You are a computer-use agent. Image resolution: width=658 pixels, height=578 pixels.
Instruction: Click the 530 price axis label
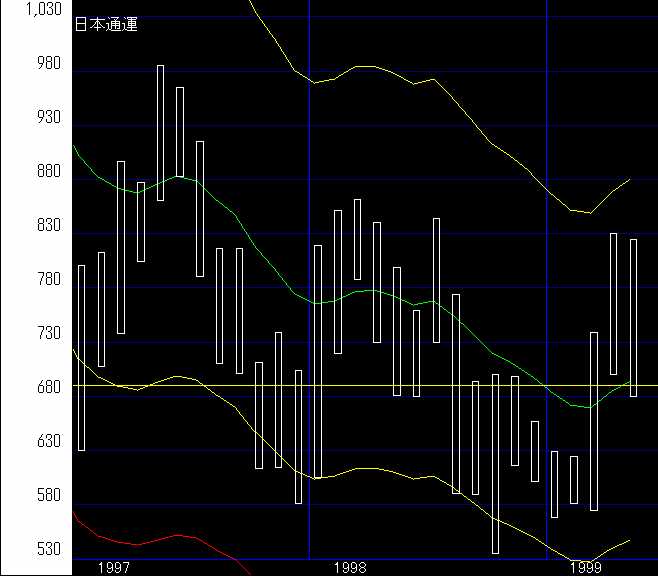[x=48, y=550]
